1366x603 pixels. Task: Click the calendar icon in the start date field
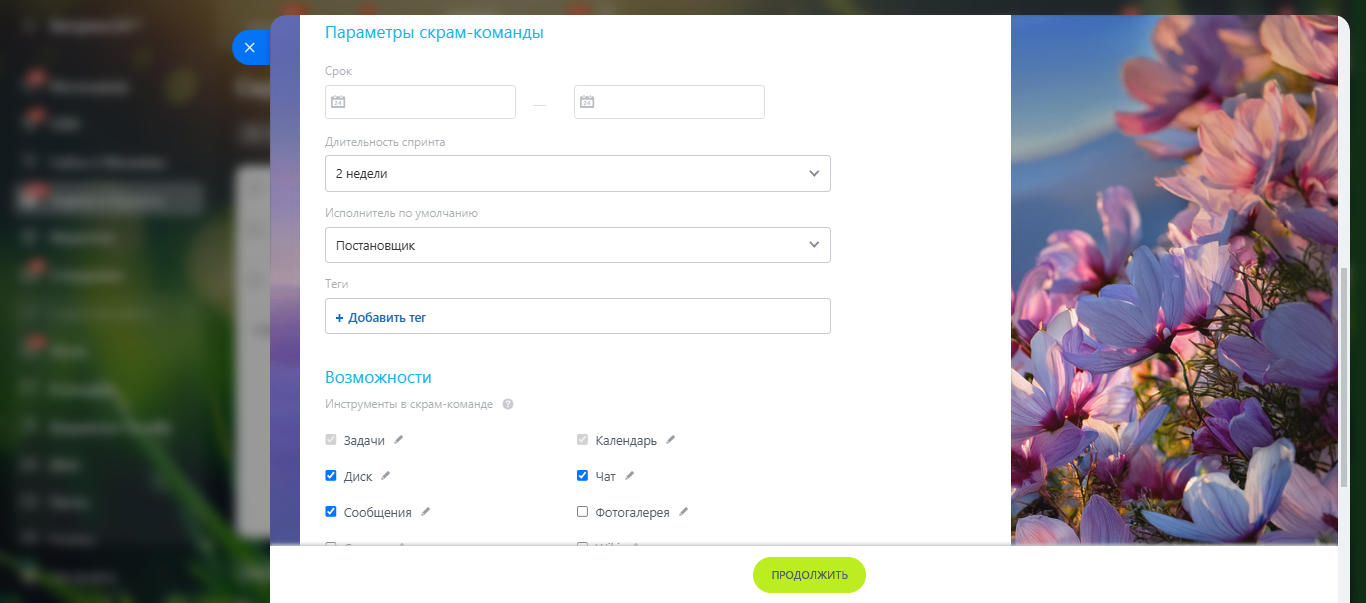[338, 102]
